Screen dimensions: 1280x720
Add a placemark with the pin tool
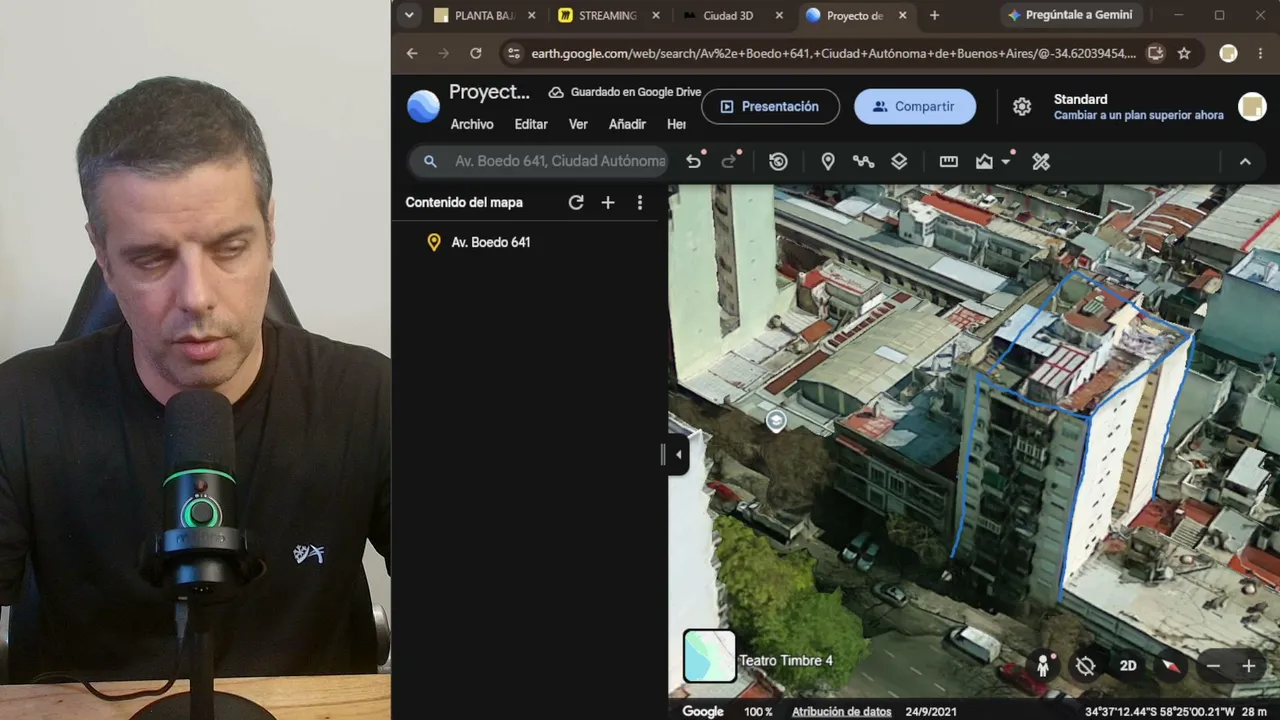828,161
